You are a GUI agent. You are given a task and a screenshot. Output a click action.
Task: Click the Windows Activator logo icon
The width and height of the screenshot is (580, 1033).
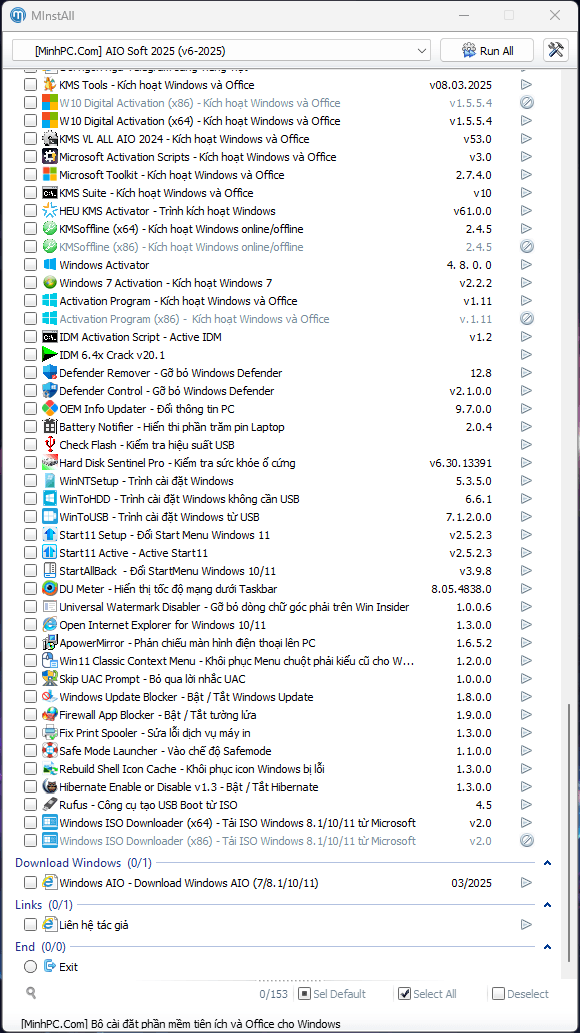[x=49, y=265]
